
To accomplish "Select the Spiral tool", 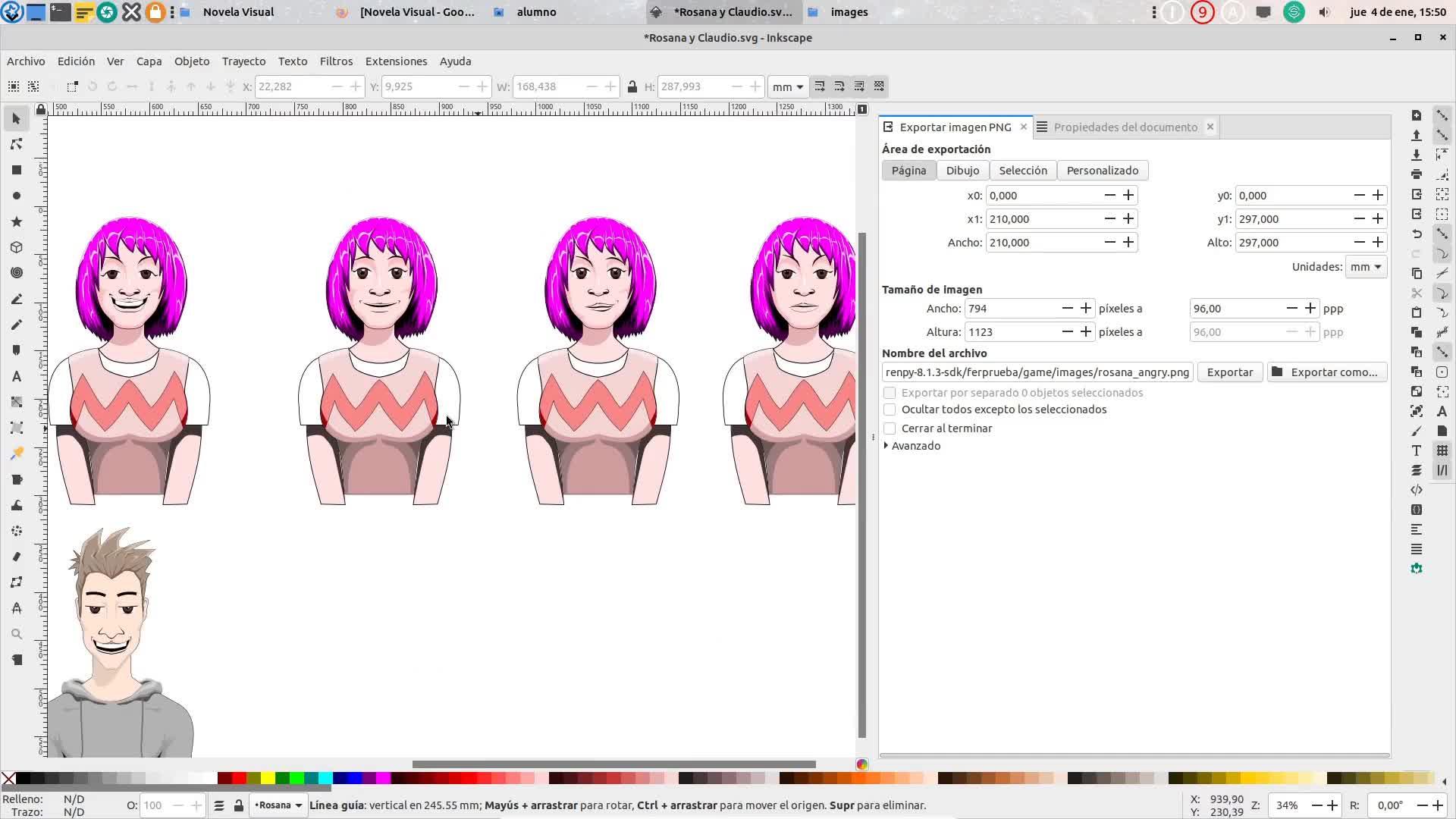I will (x=17, y=273).
